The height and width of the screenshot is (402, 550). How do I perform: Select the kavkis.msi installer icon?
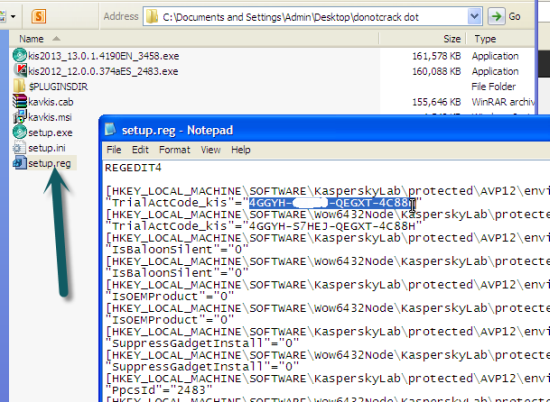tap(20, 117)
